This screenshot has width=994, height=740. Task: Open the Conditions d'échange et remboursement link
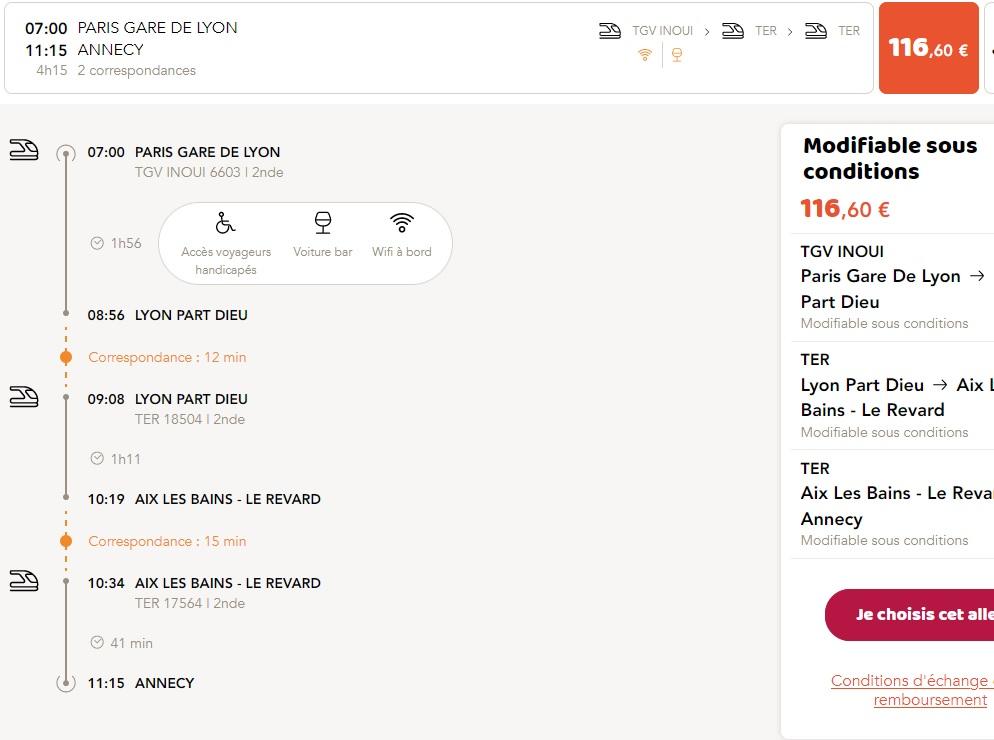912,690
